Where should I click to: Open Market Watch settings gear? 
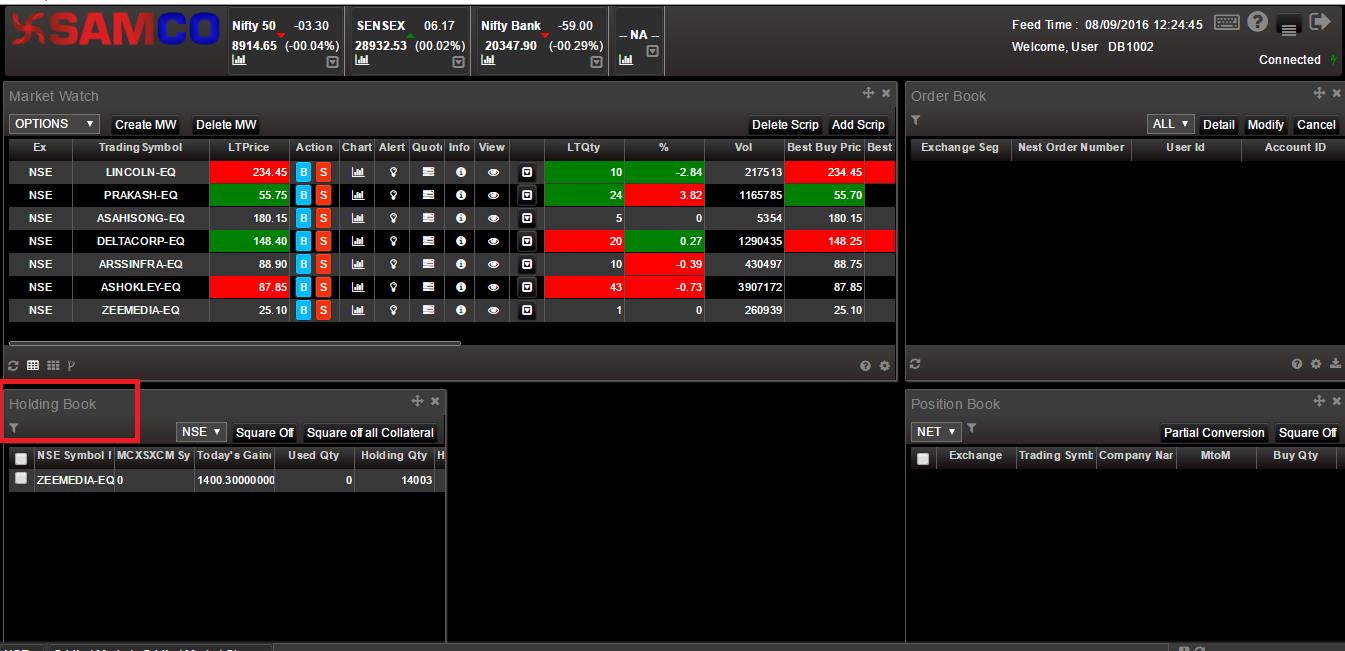(x=884, y=366)
